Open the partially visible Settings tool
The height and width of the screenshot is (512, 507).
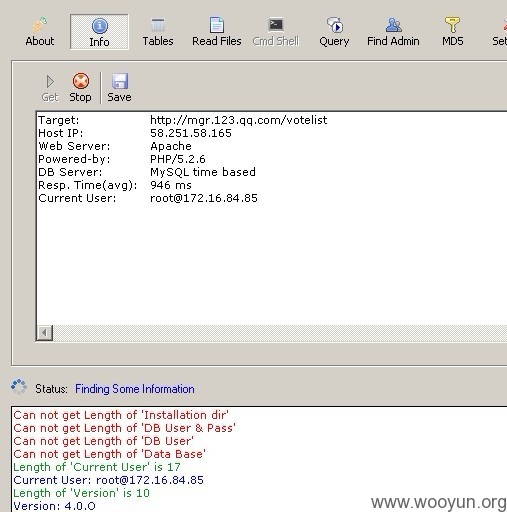[x=499, y=32]
